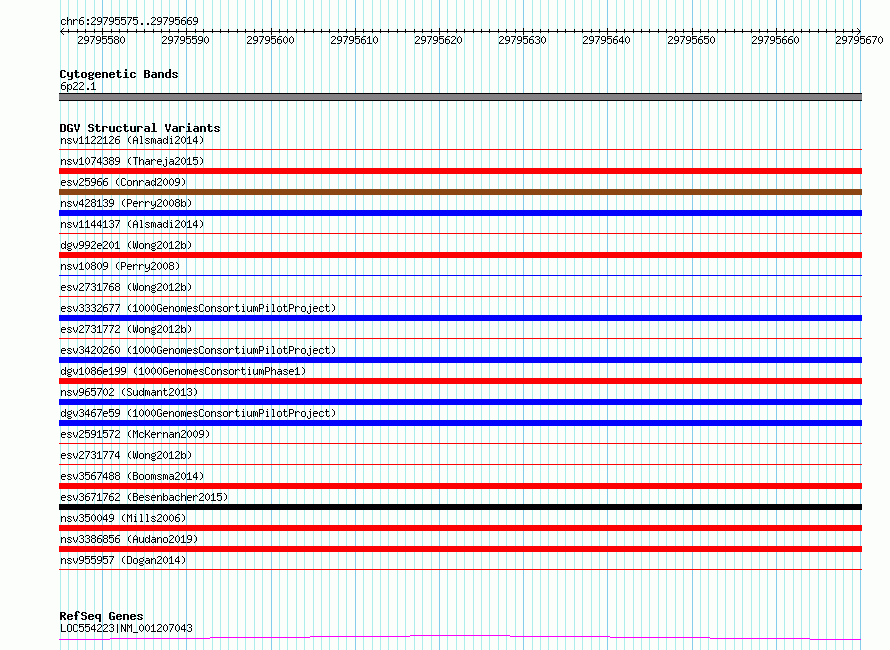890x650 pixels.
Task: Click ruler position 29795580
Action: click(102, 40)
